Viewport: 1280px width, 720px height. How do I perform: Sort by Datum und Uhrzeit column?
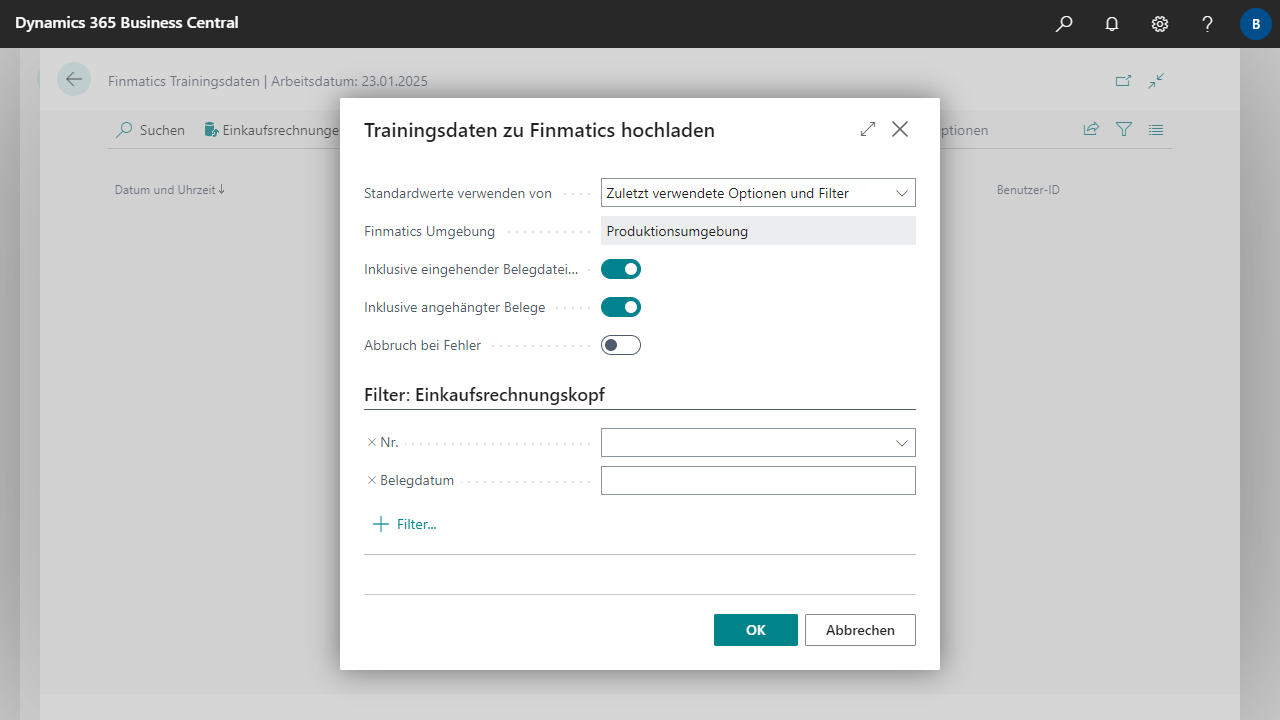(170, 190)
